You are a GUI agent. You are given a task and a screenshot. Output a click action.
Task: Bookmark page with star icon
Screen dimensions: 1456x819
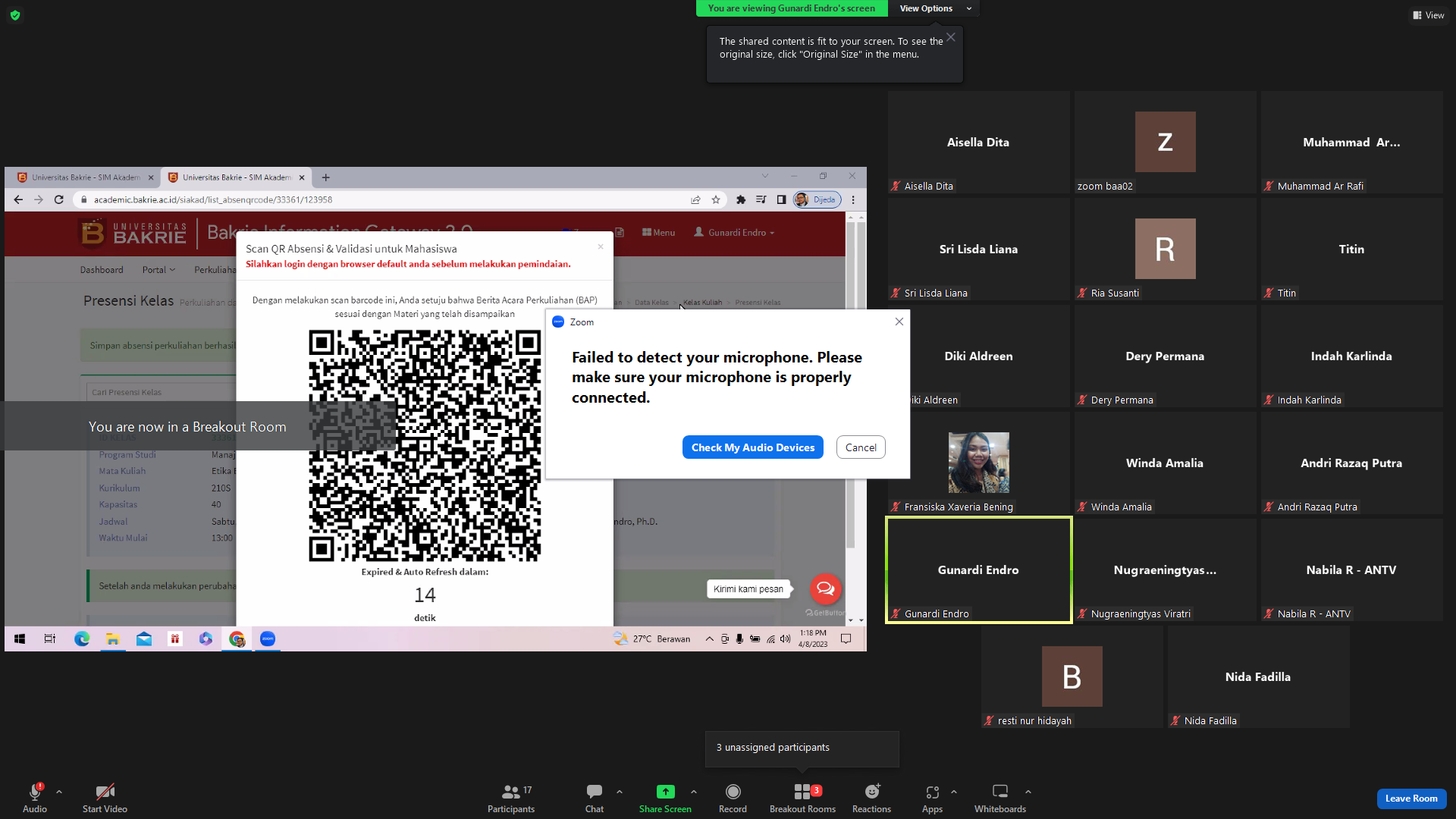[716, 199]
